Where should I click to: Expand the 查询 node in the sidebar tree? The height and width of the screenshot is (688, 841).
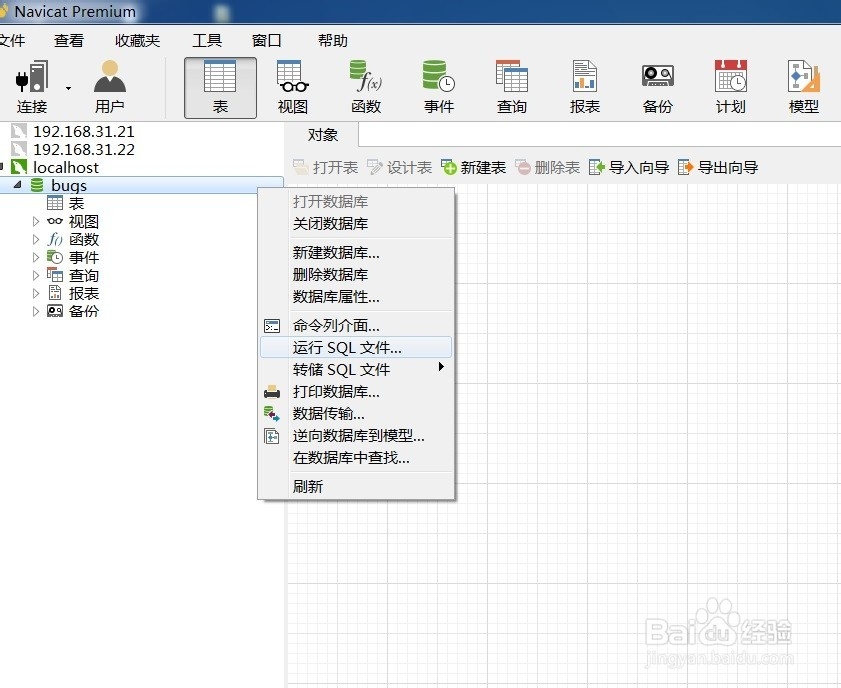click(36, 275)
